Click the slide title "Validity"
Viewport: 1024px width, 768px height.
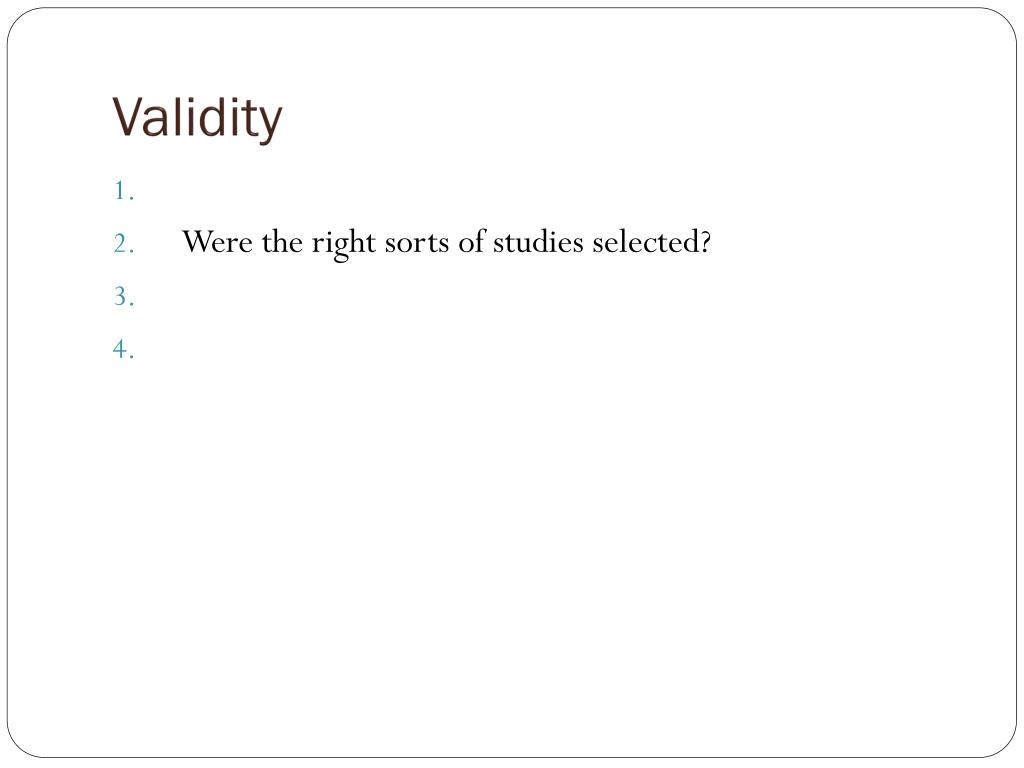(x=197, y=118)
